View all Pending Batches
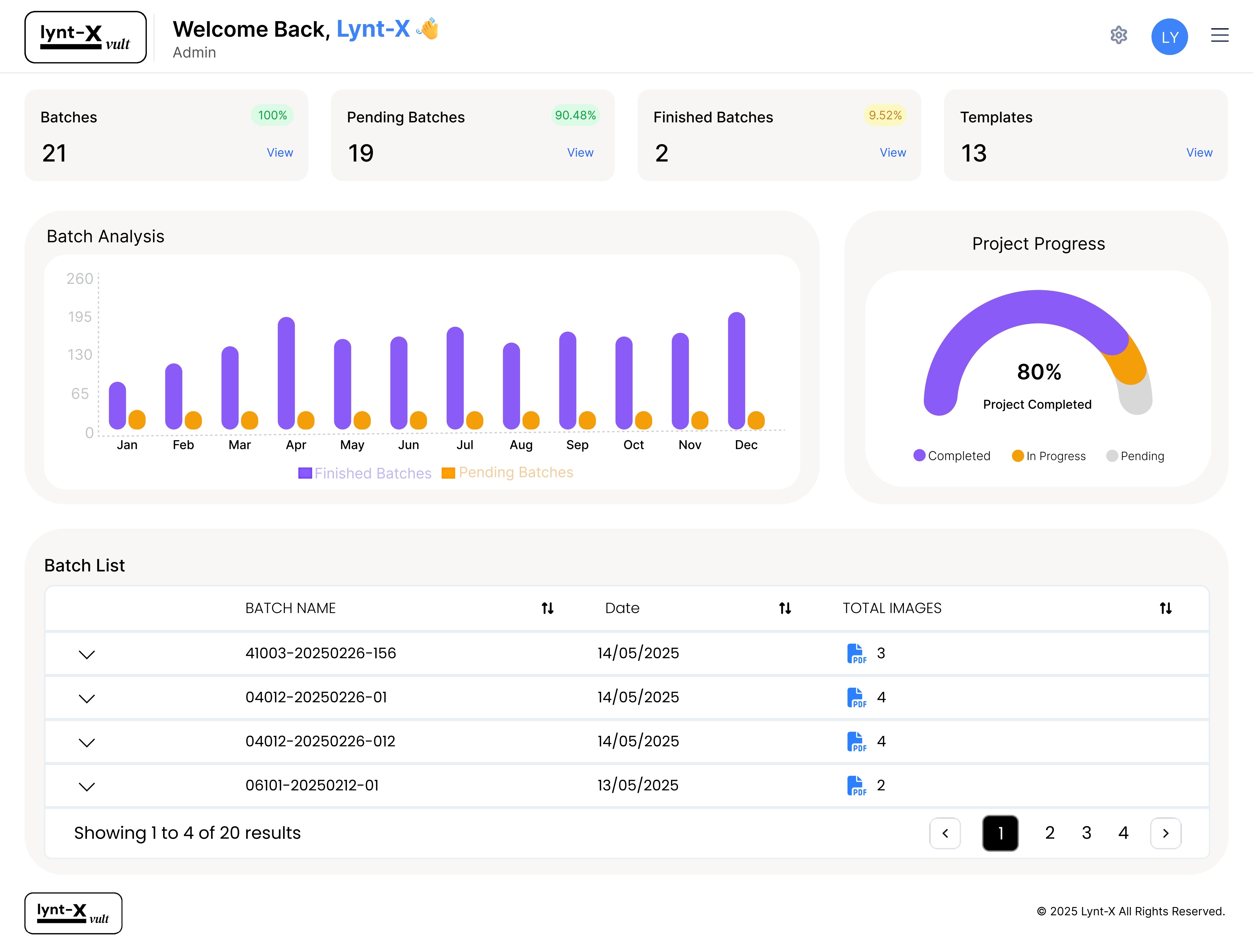 580,152
